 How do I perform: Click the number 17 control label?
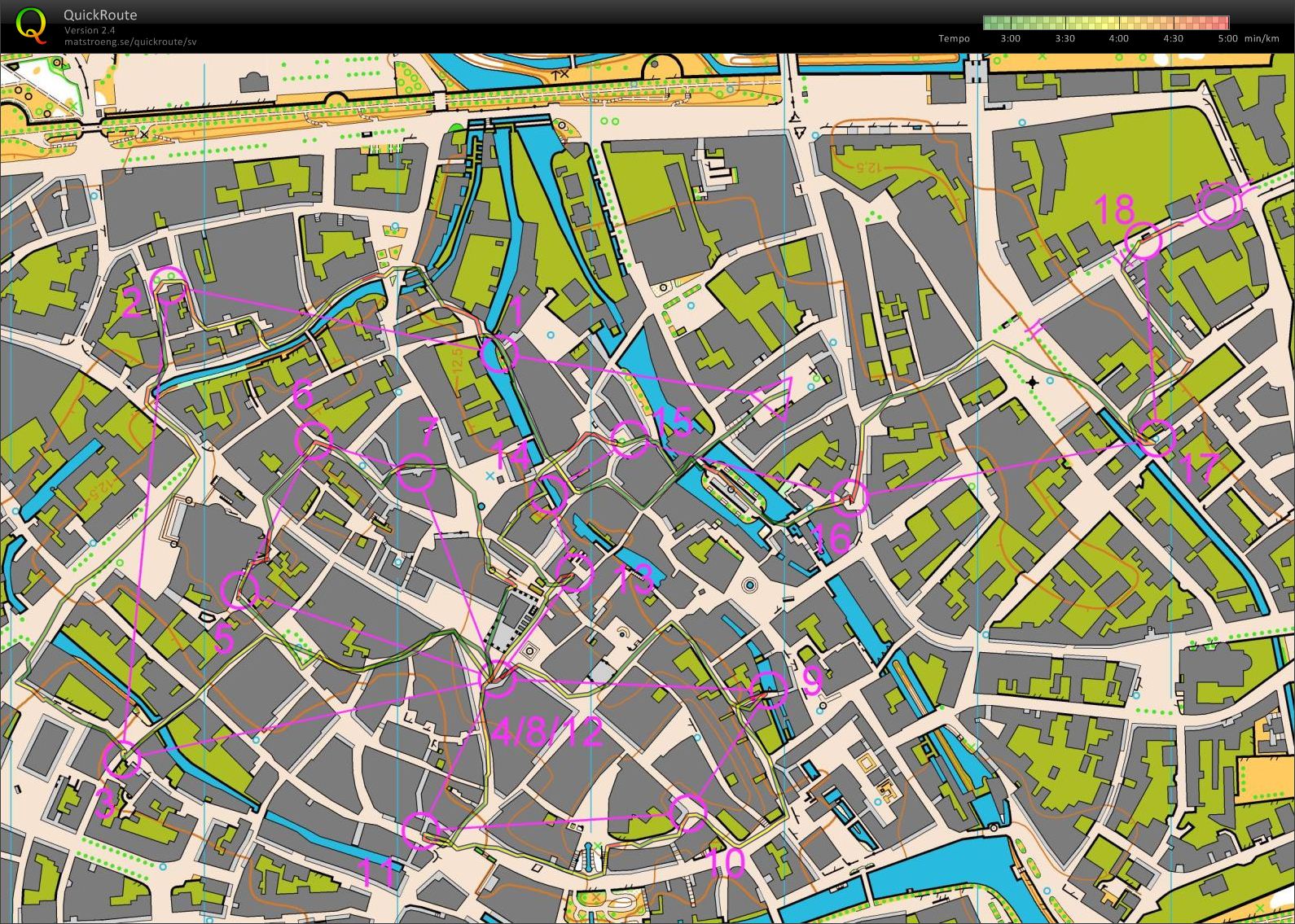pyautogui.click(x=1200, y=468)
